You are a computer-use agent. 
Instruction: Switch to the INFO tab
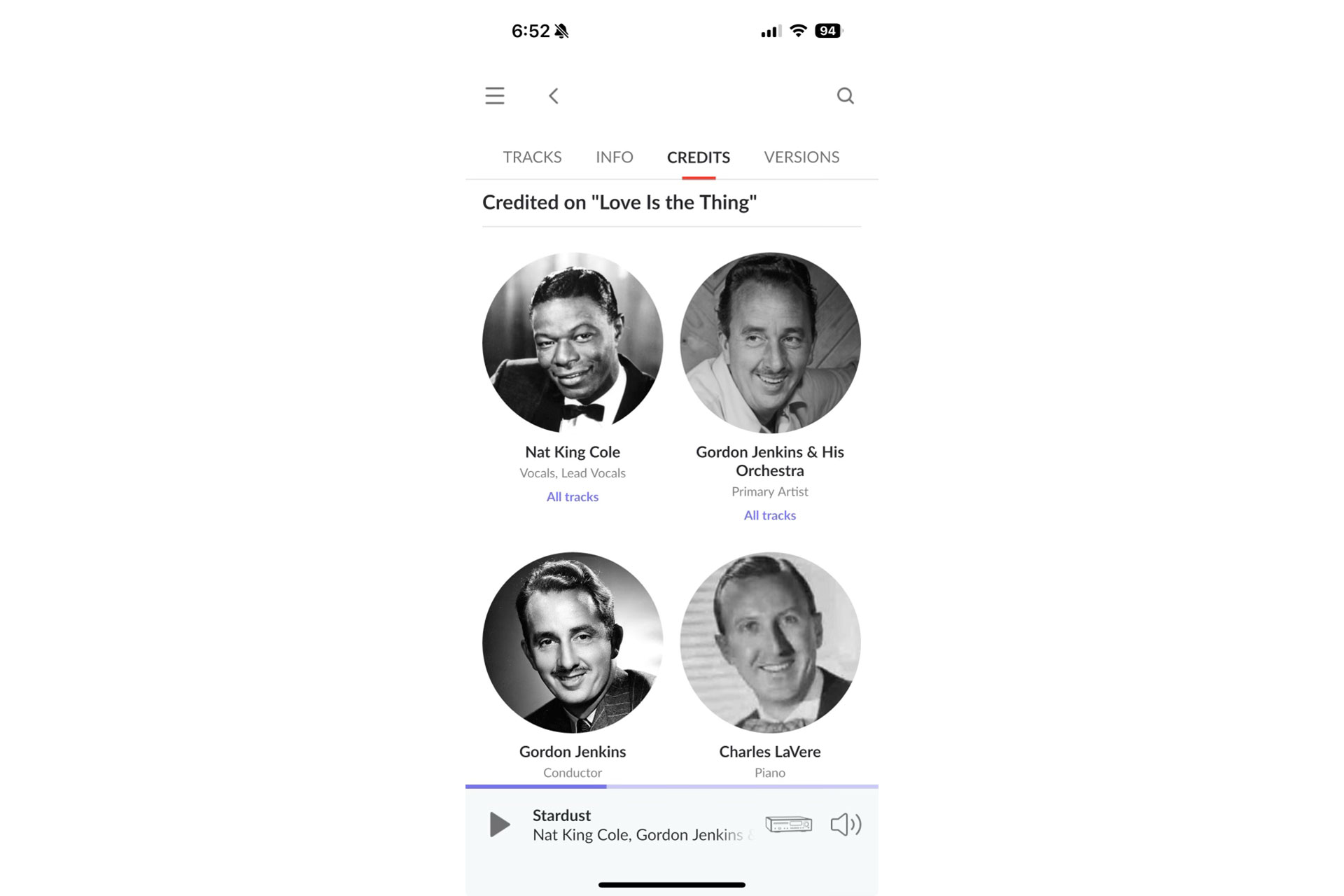[x=615, y=157]
